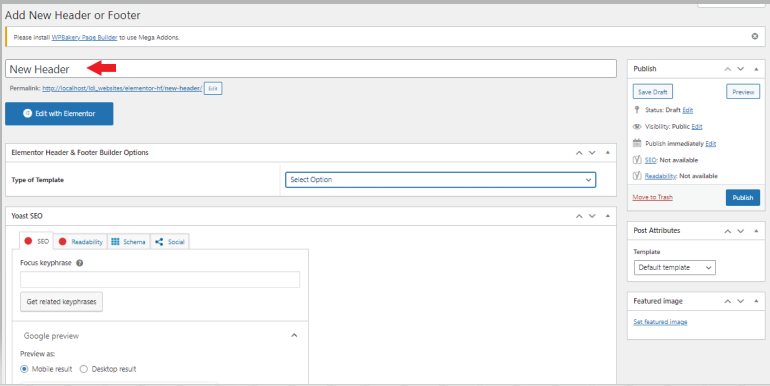Move Post Attributes panel down

741,231
